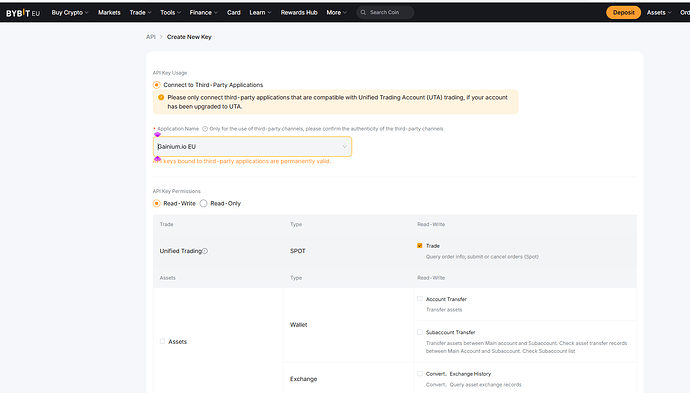Click the Exchange type cell
The width and height of the screenshot is (690, 393).
tap(303, 379)
